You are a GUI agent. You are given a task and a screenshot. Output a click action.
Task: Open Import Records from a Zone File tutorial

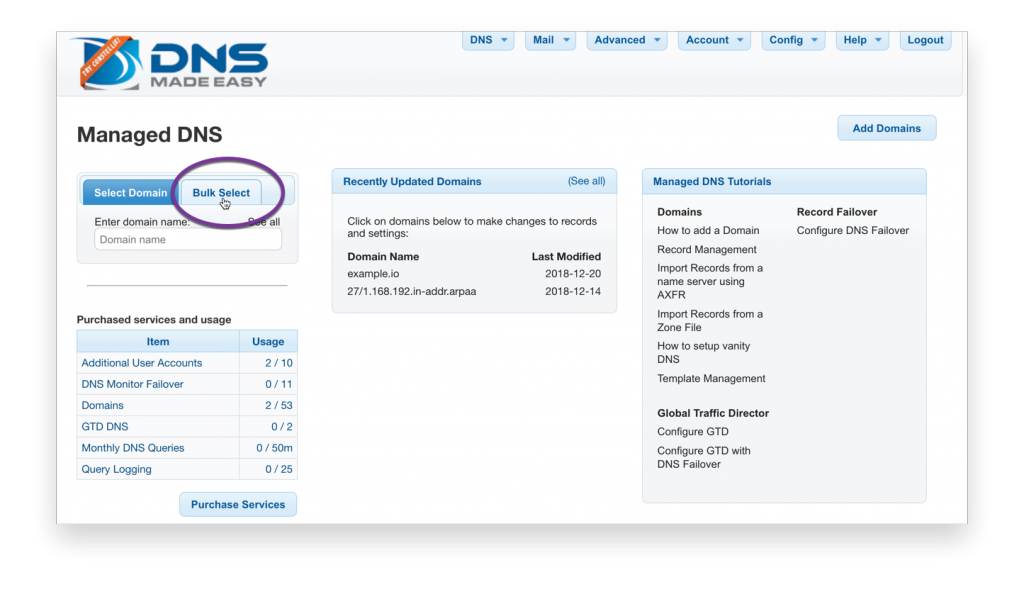(x=710, y=320)
